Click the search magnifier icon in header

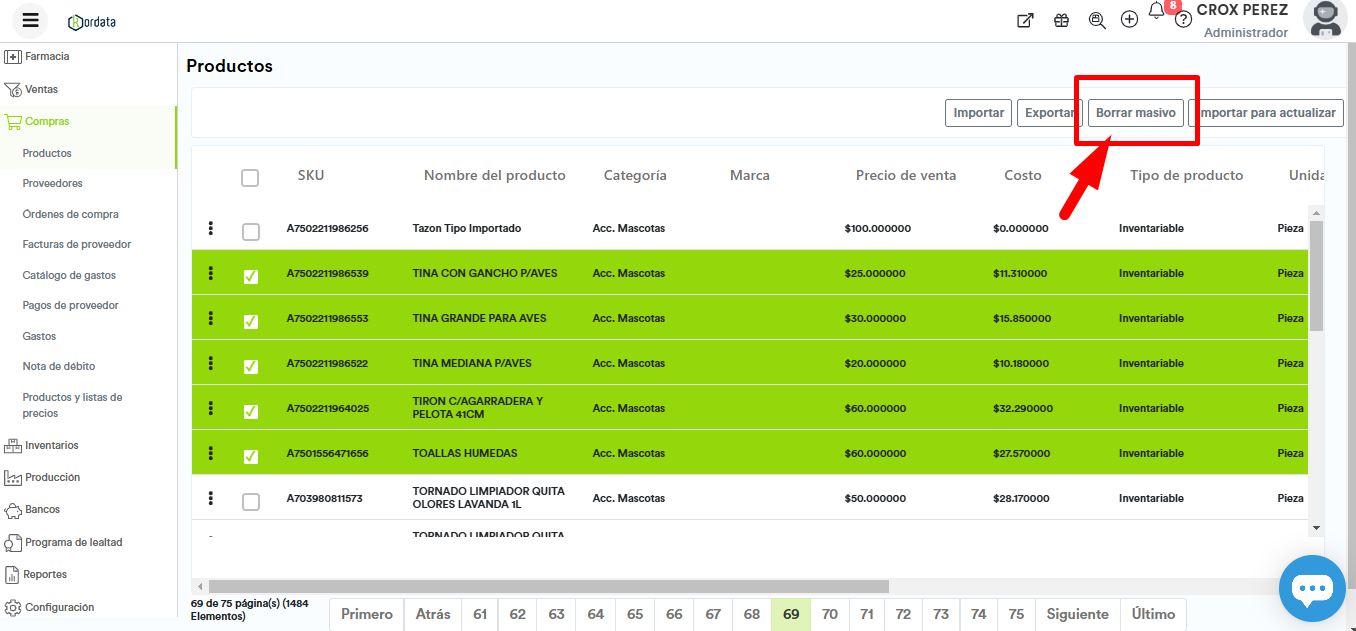(1097, 20)
